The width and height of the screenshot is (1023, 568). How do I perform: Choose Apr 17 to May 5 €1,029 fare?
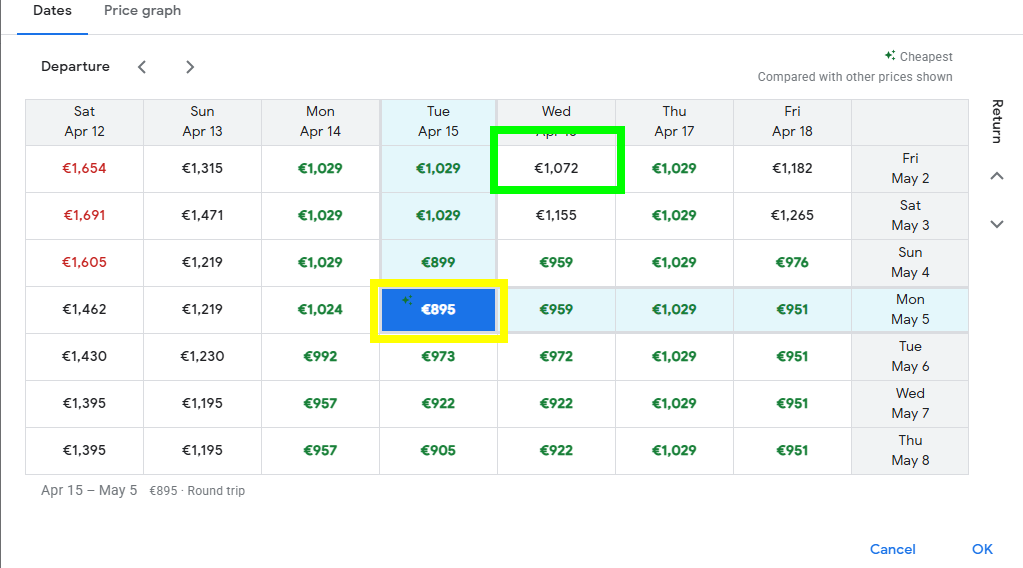pyautogui.click(x=675, y=309)
